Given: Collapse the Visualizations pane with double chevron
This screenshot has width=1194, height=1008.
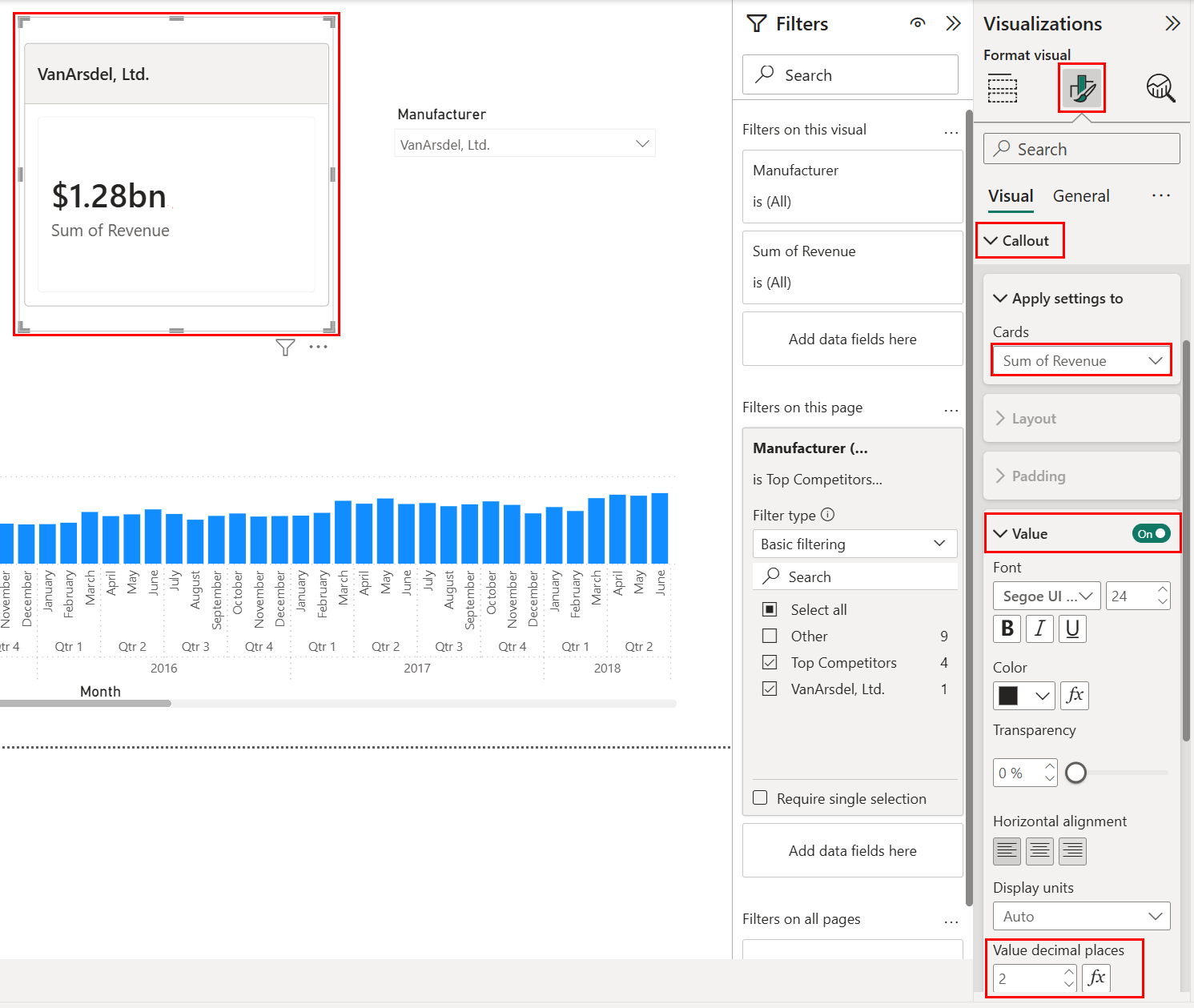Looking at the screenshot, I should (1172, 23).
